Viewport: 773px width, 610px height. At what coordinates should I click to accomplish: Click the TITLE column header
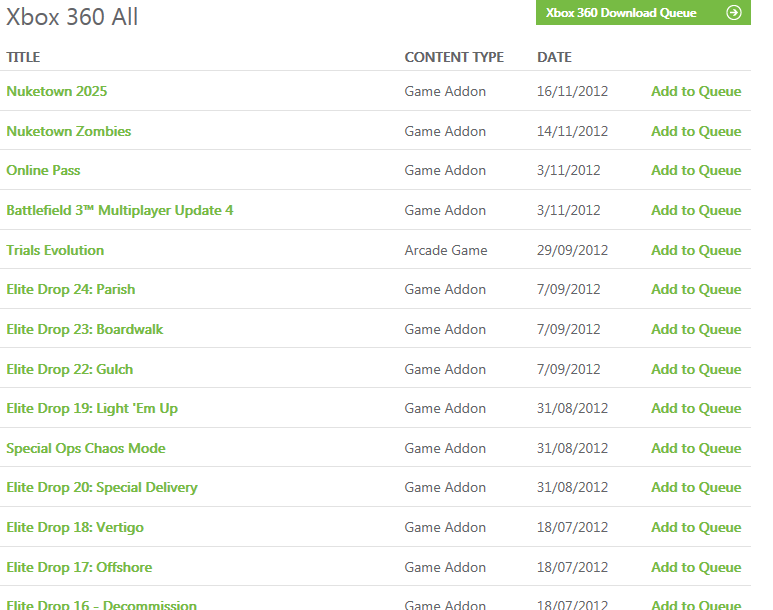point(23,57)
